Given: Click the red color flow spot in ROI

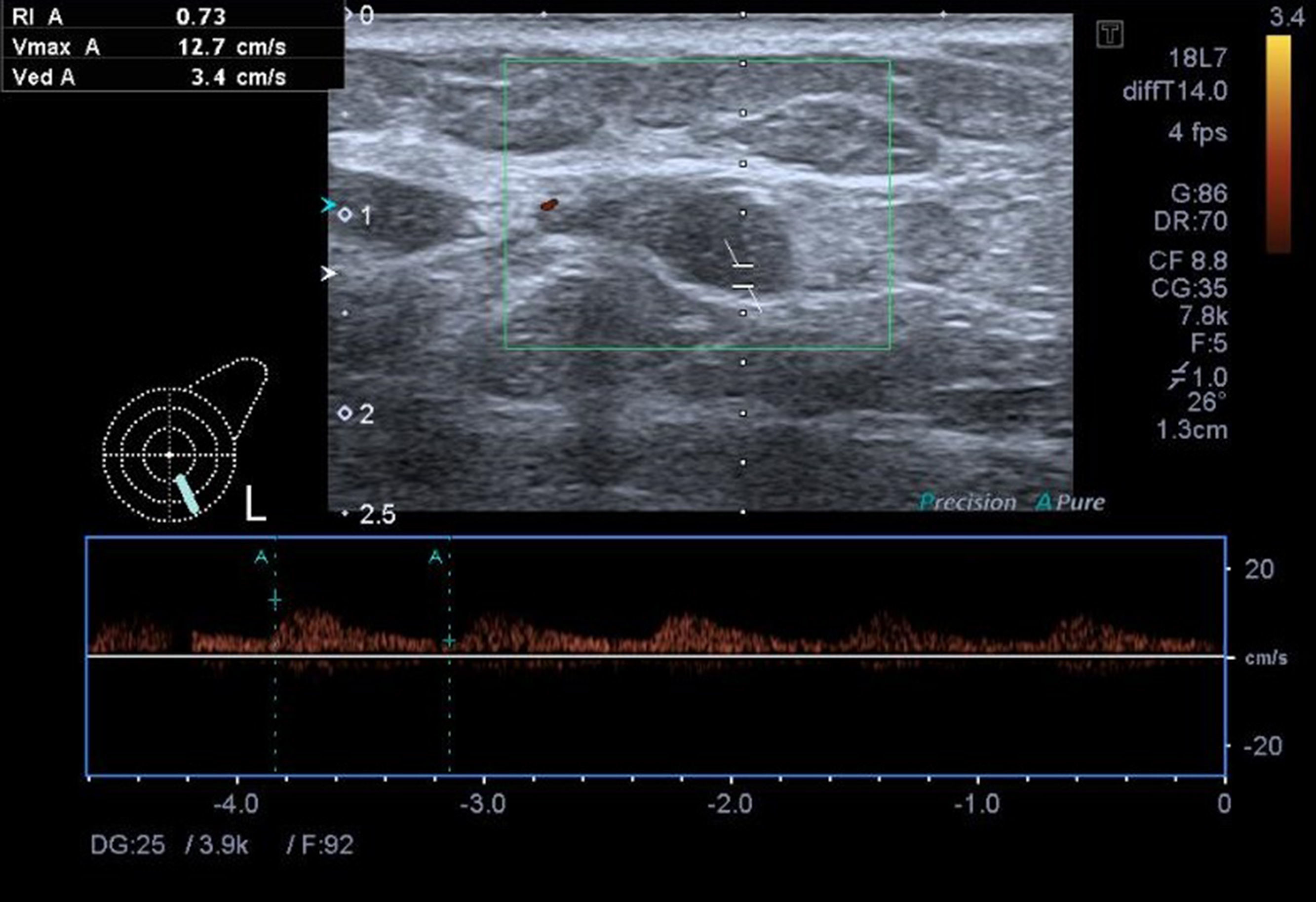Looking at the screenshot, I should (x=549, y=205).
